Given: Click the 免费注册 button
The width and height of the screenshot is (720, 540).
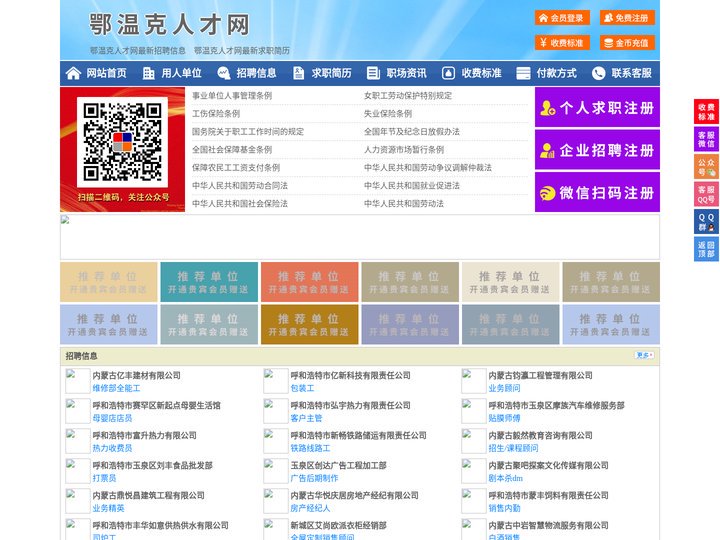Looking at the screenshot, I should coord(627,18).
